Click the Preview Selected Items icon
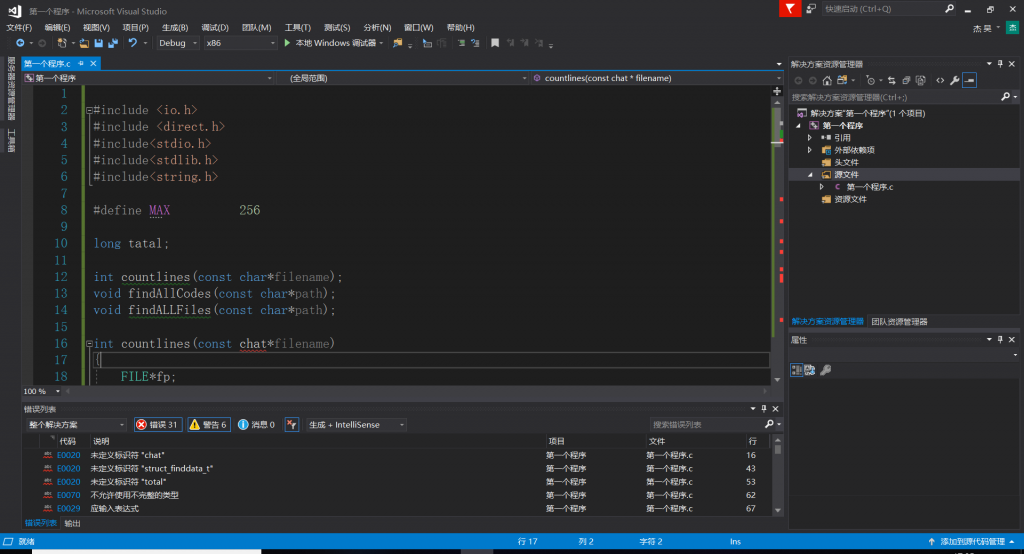This screenshot has height=554, width=1024. (x=970, y=80)
